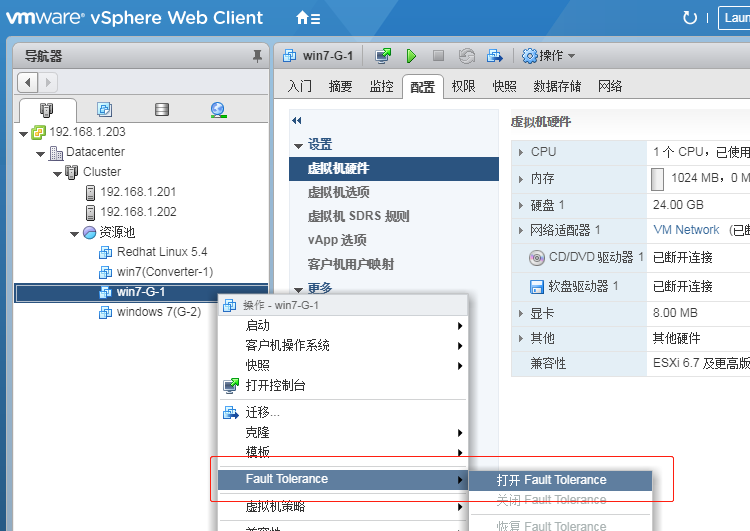Switch to Hosts and Clusters view icon
This screenshot has width=750, height=531.
click(x=46, y=110)
